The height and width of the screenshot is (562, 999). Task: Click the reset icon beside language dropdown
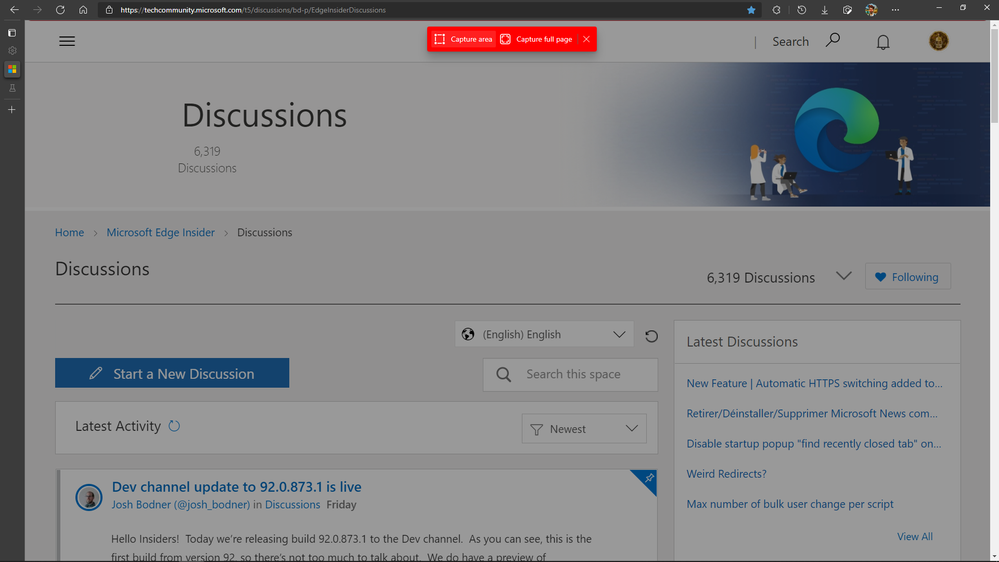651,336
